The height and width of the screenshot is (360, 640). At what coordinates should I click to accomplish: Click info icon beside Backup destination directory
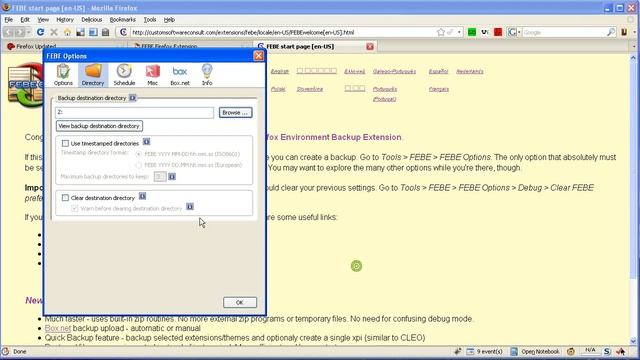133,98
